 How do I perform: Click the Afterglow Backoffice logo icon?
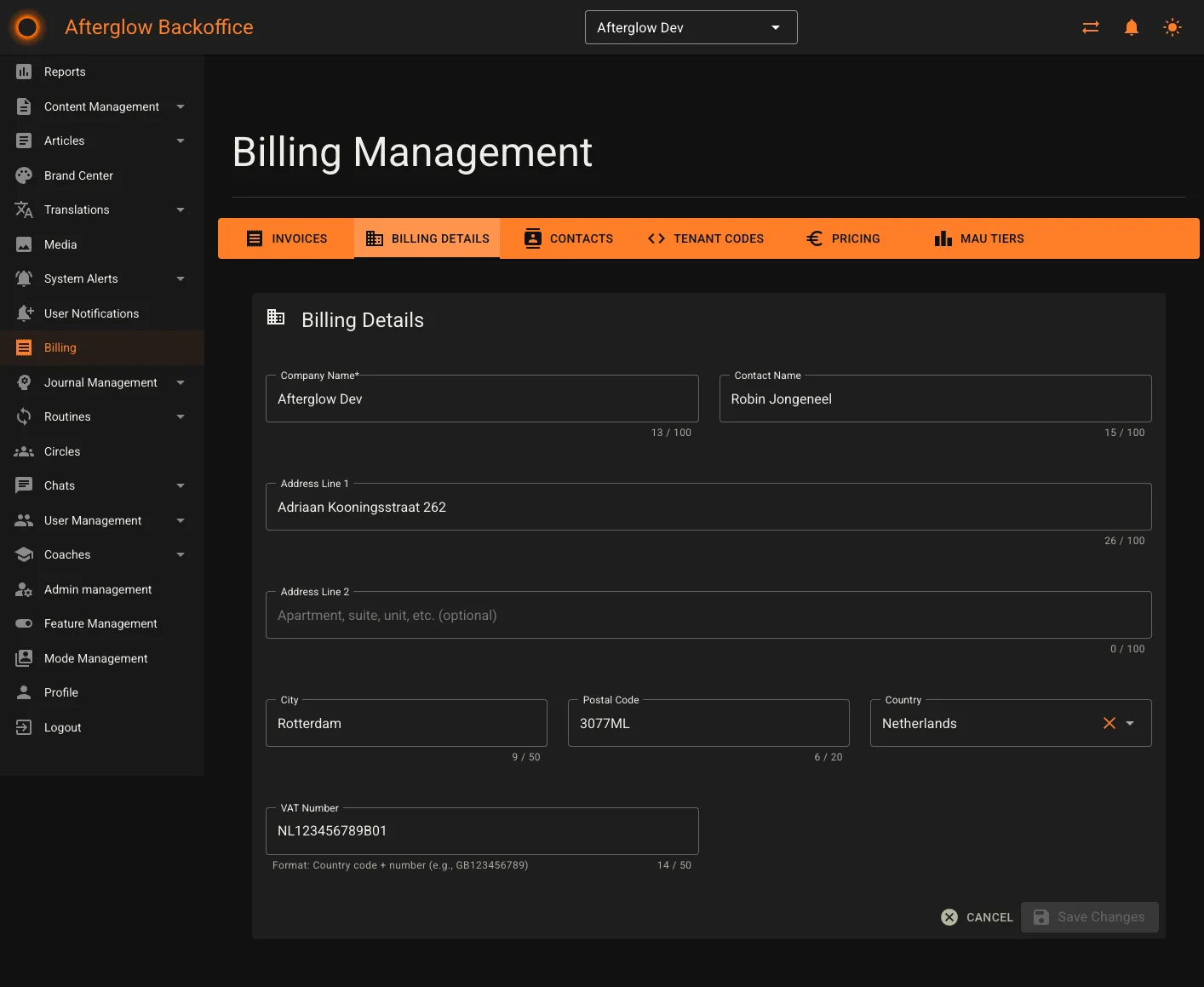tap(26, 26)
